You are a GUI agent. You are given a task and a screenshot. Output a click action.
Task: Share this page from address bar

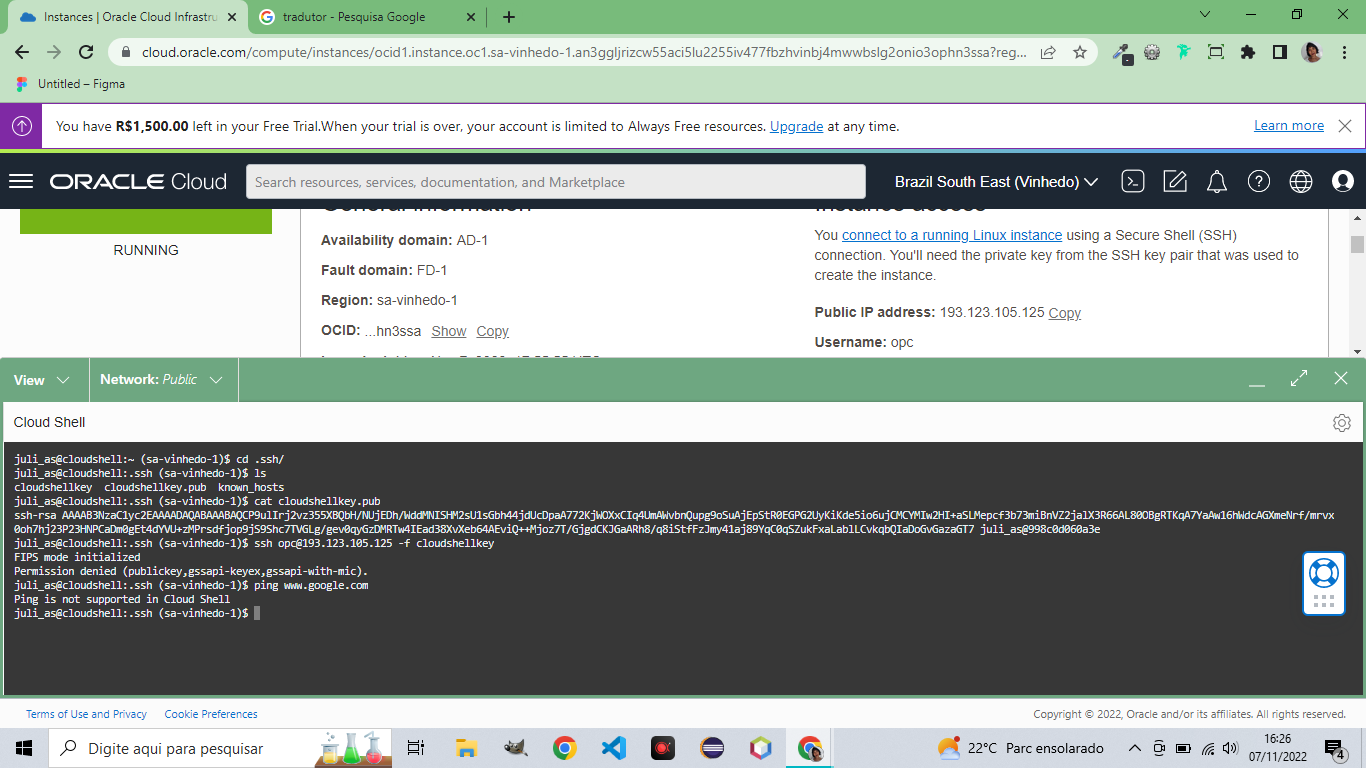(1048, 52)
